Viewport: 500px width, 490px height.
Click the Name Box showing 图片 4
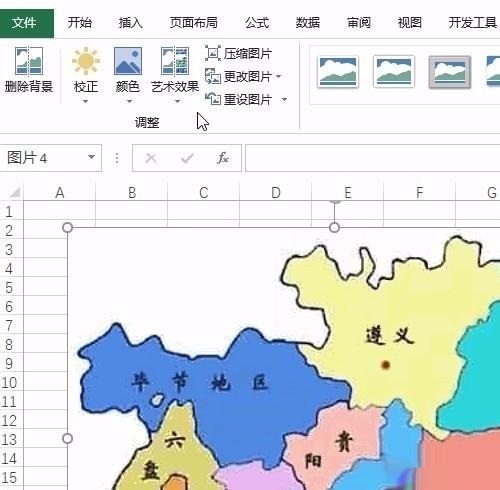(x=51, y=158)
